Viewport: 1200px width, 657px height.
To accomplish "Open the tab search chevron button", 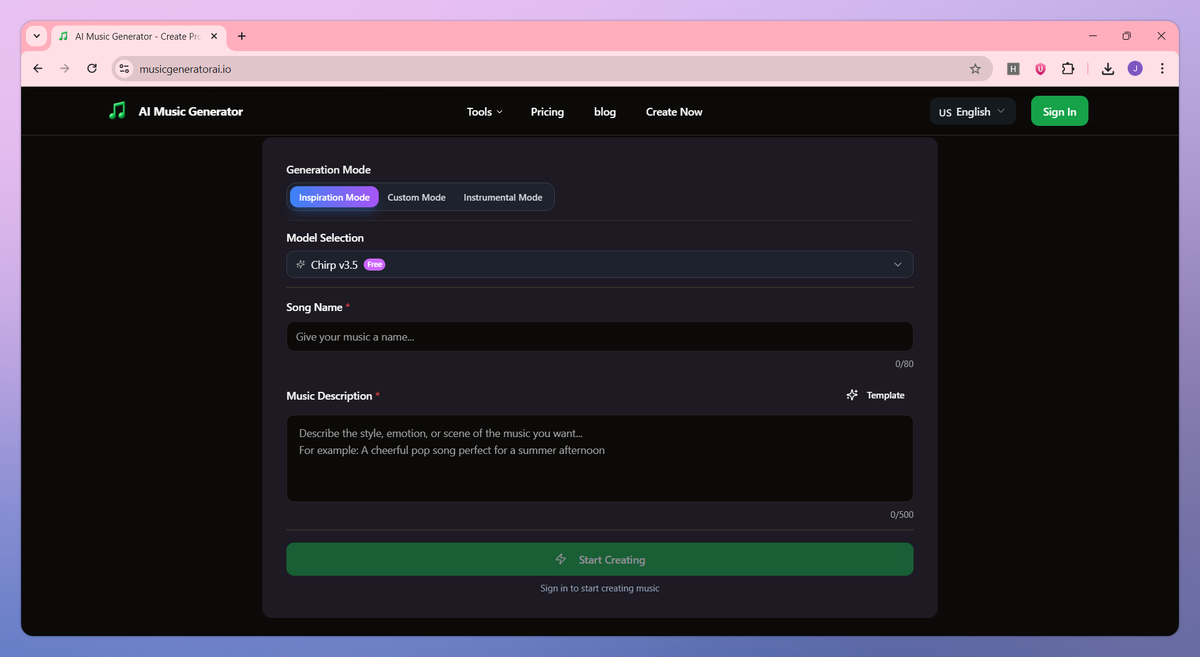I will click(37, 36).
